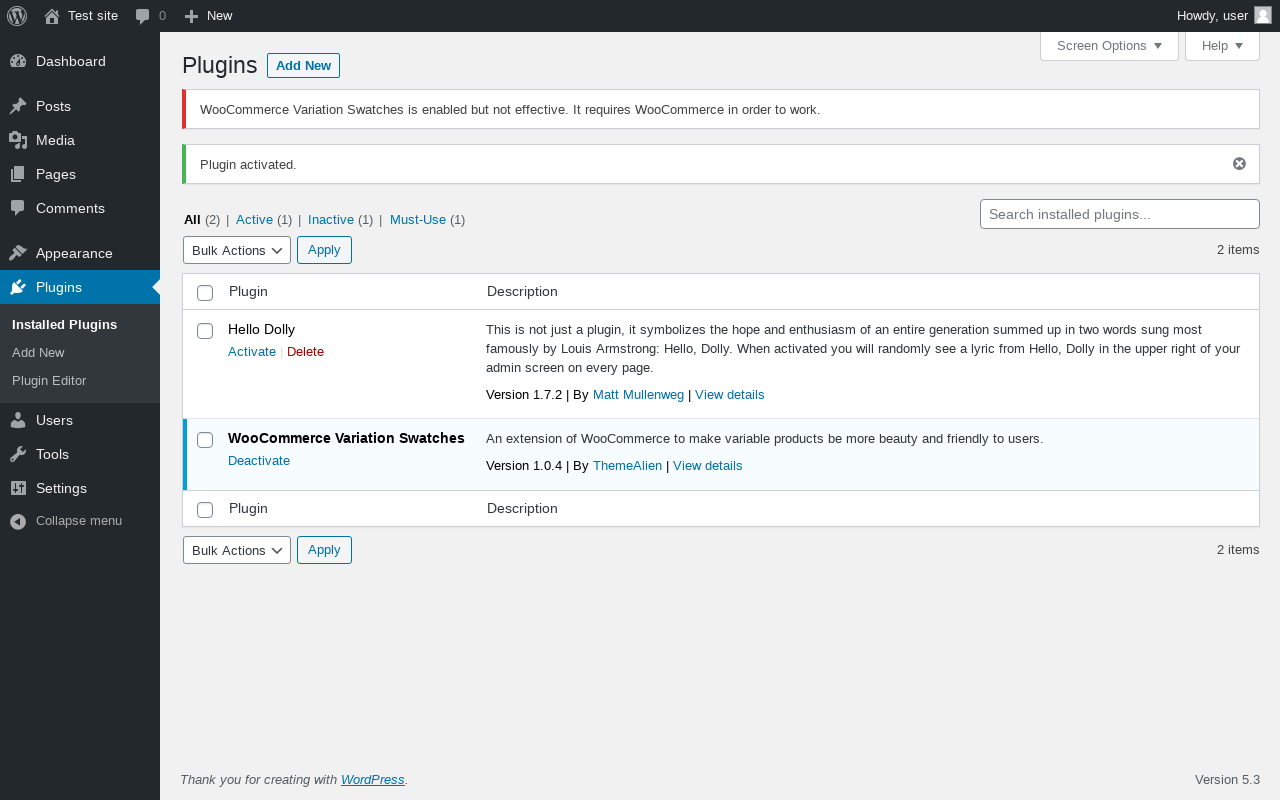
Task: Dismiss the Plugin activated notice
Action: 1239,164
